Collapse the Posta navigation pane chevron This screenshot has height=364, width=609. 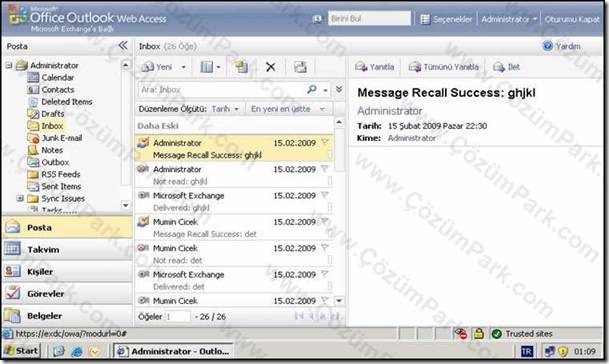[123, 46]
